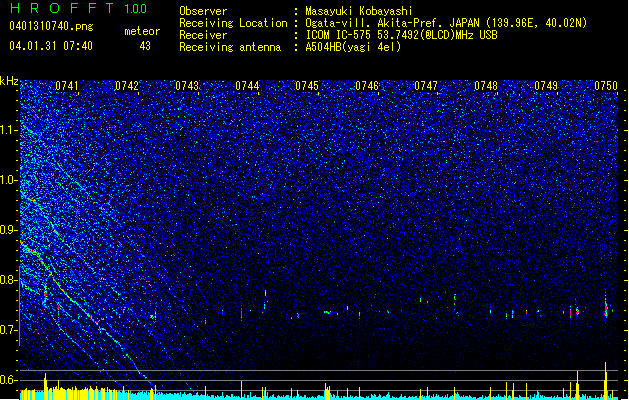629x400 pixels.
Task: Click the 0744 time marker
Action: pyautogui.click(x=247, y=85)
